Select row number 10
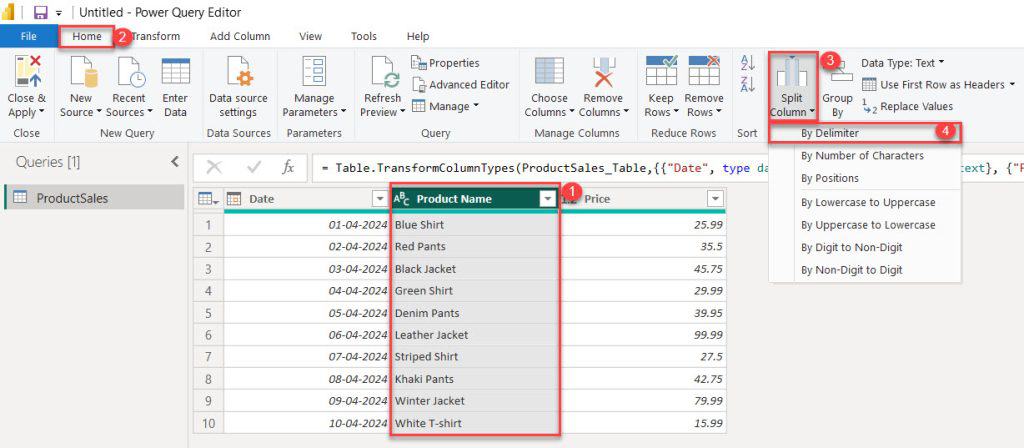1024x448 pixels. pyautogui.click(x=208, y=423)
